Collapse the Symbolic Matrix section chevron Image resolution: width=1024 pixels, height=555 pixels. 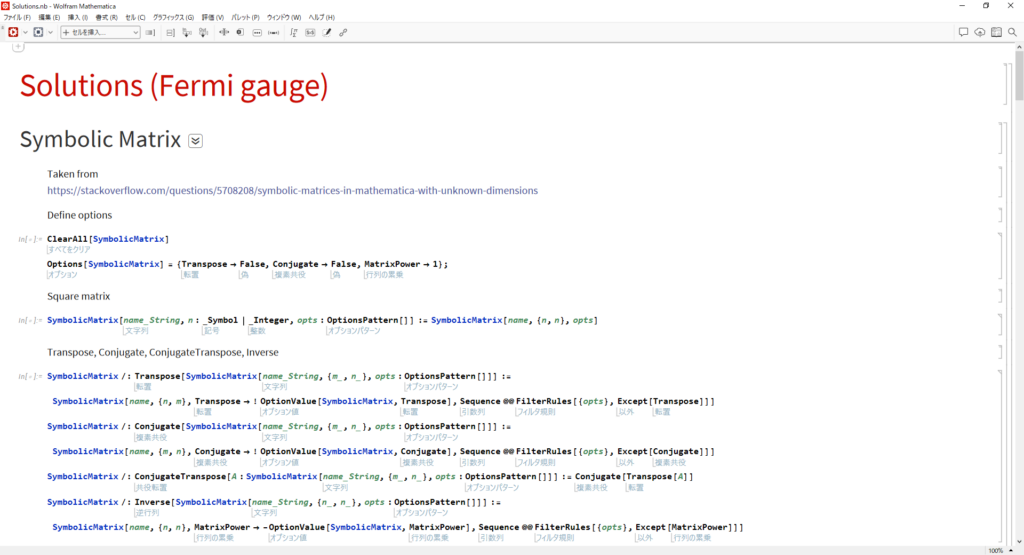(195, 141)
